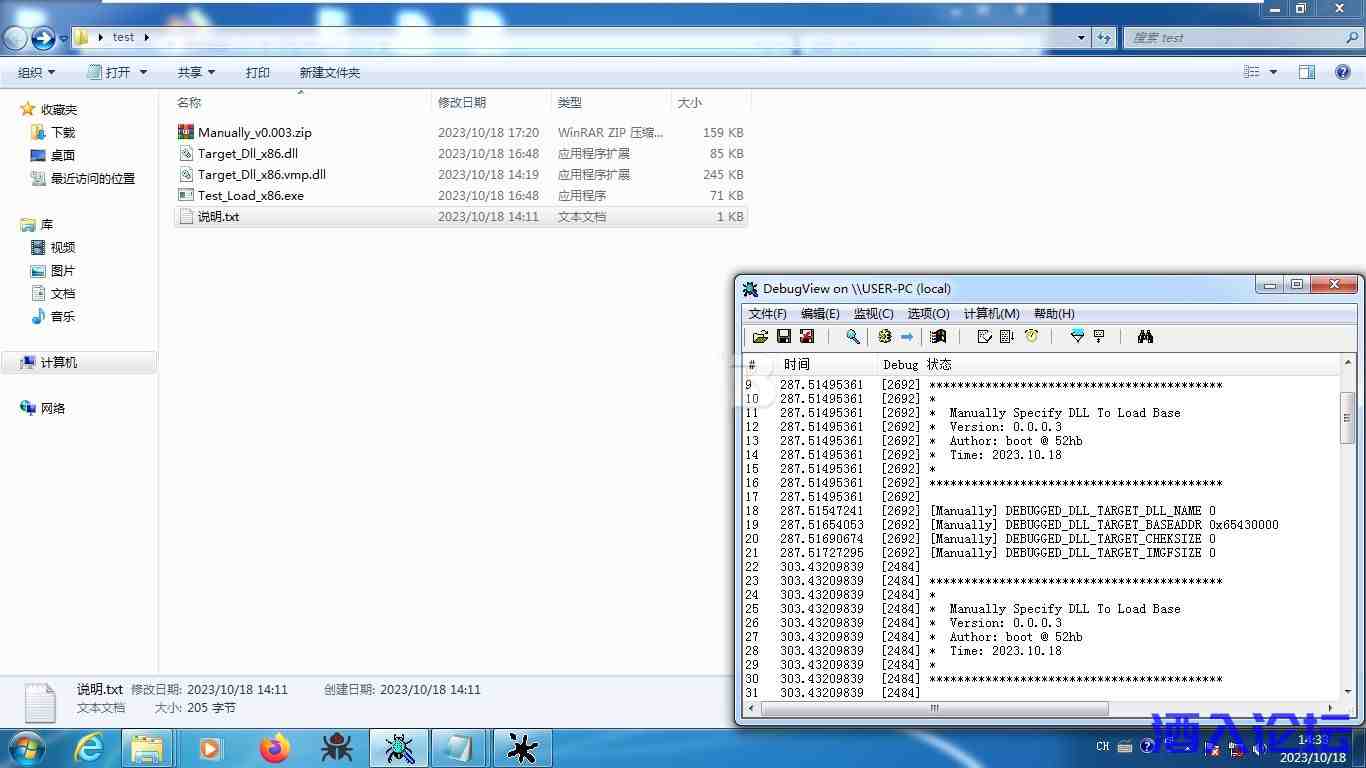This screenshot has height=768, width=1366.
Task: Click the magnifier Capture icon in DebugView
Action: (852, 337)
